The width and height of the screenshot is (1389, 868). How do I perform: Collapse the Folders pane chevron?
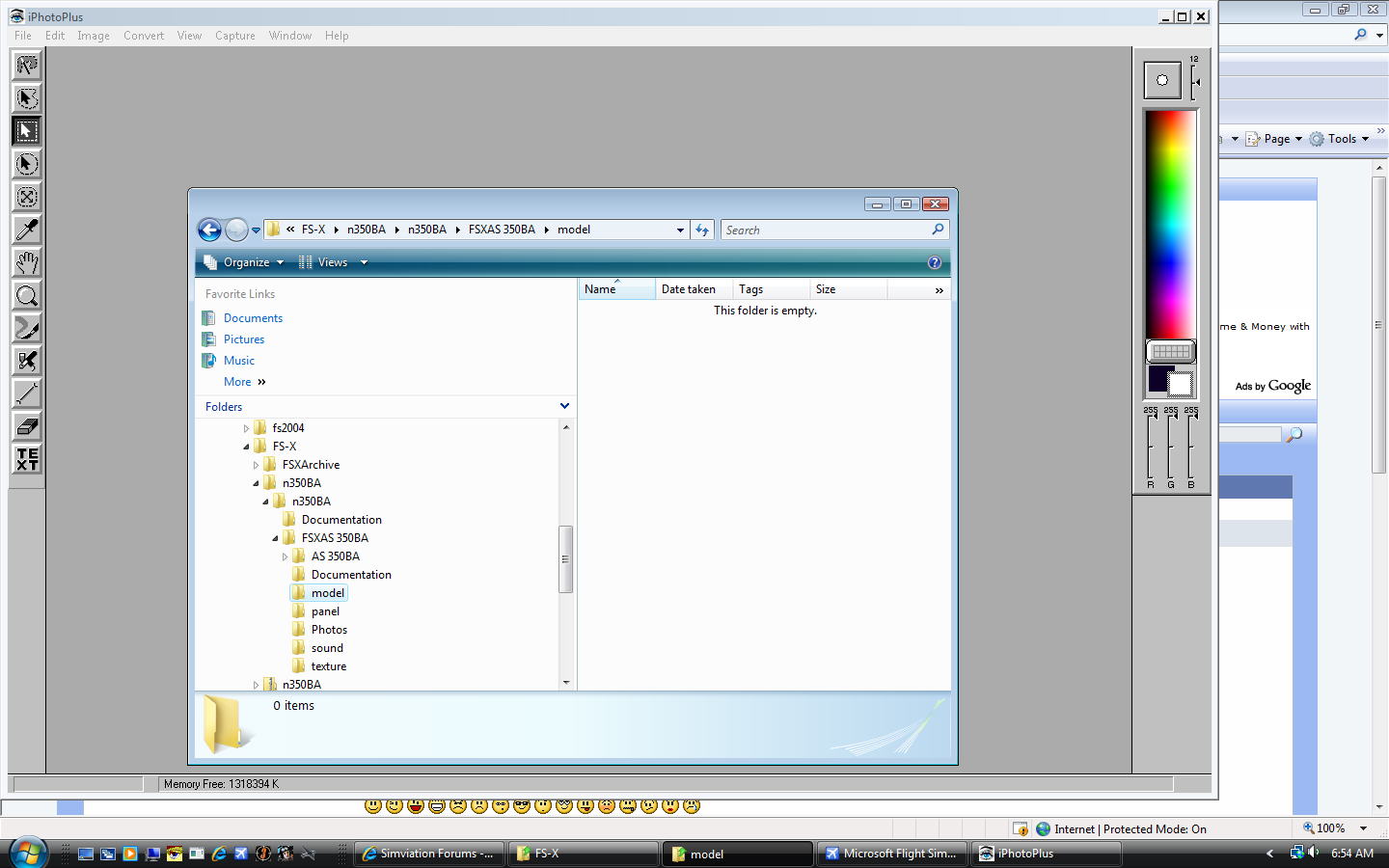(x=564, y=406)
